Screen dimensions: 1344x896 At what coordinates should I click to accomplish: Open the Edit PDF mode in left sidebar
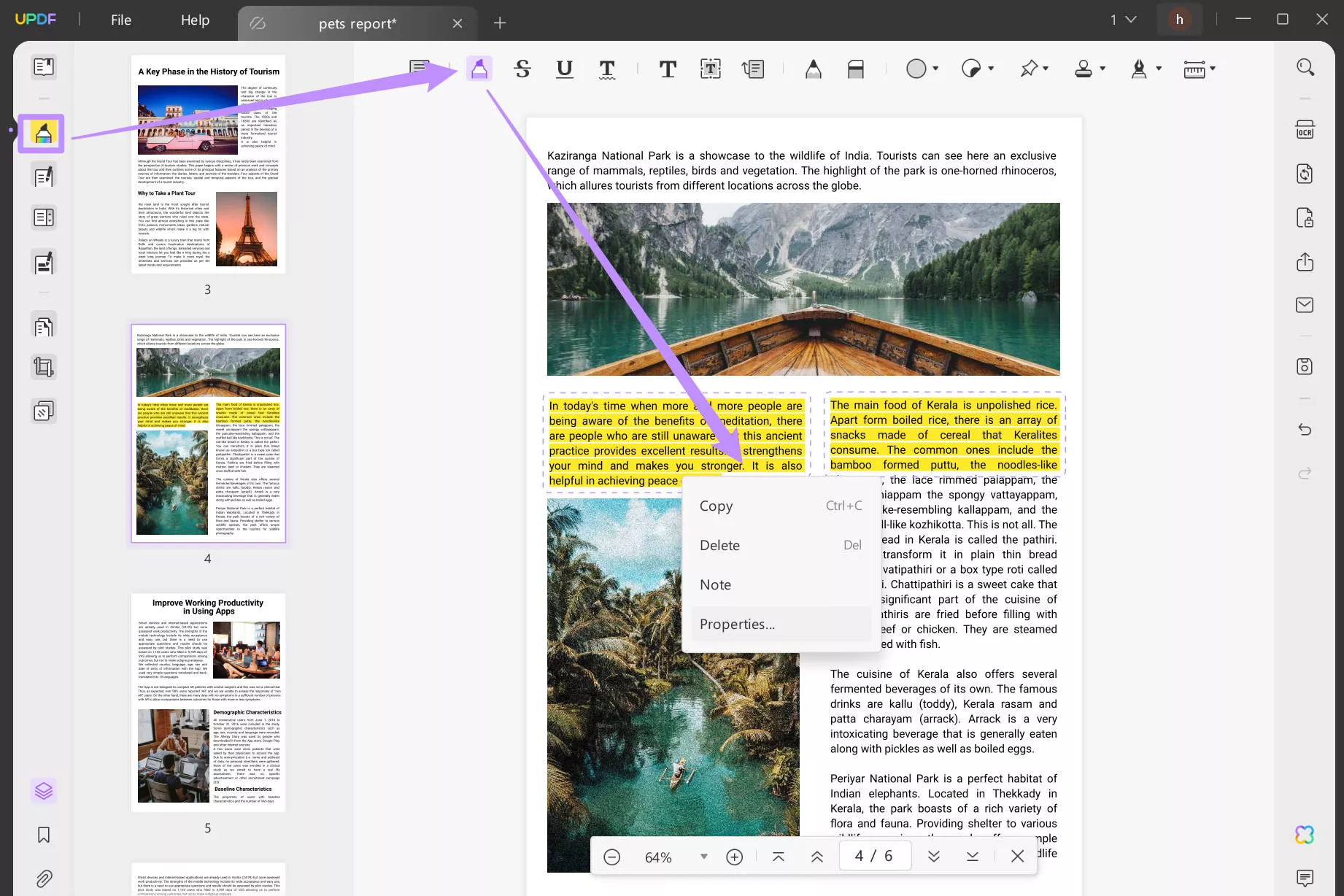[x=44, y=176]
